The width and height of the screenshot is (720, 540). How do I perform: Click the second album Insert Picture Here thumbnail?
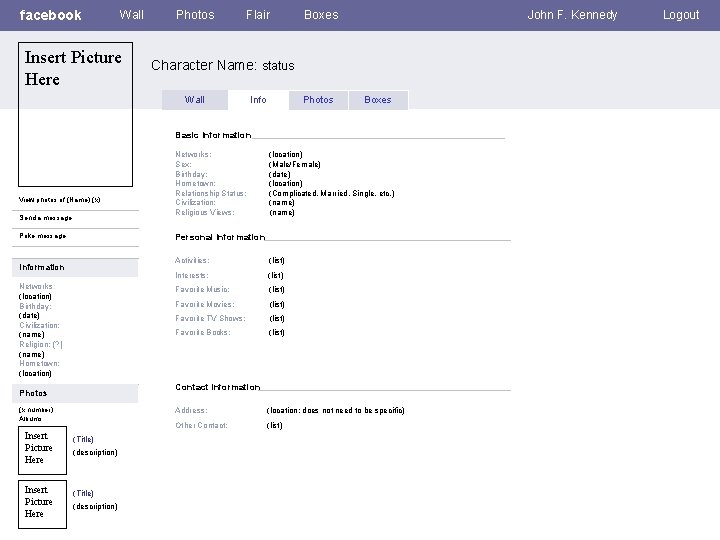42,504
